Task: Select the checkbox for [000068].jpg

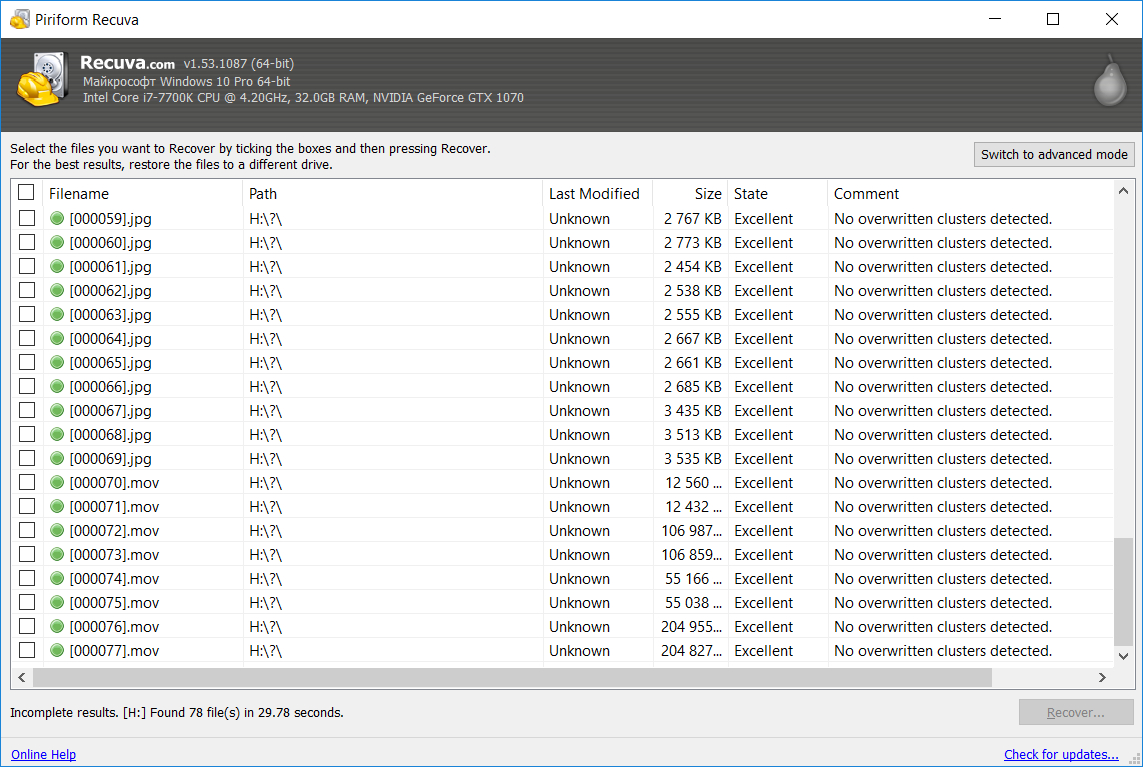Action: click(27, 434)
